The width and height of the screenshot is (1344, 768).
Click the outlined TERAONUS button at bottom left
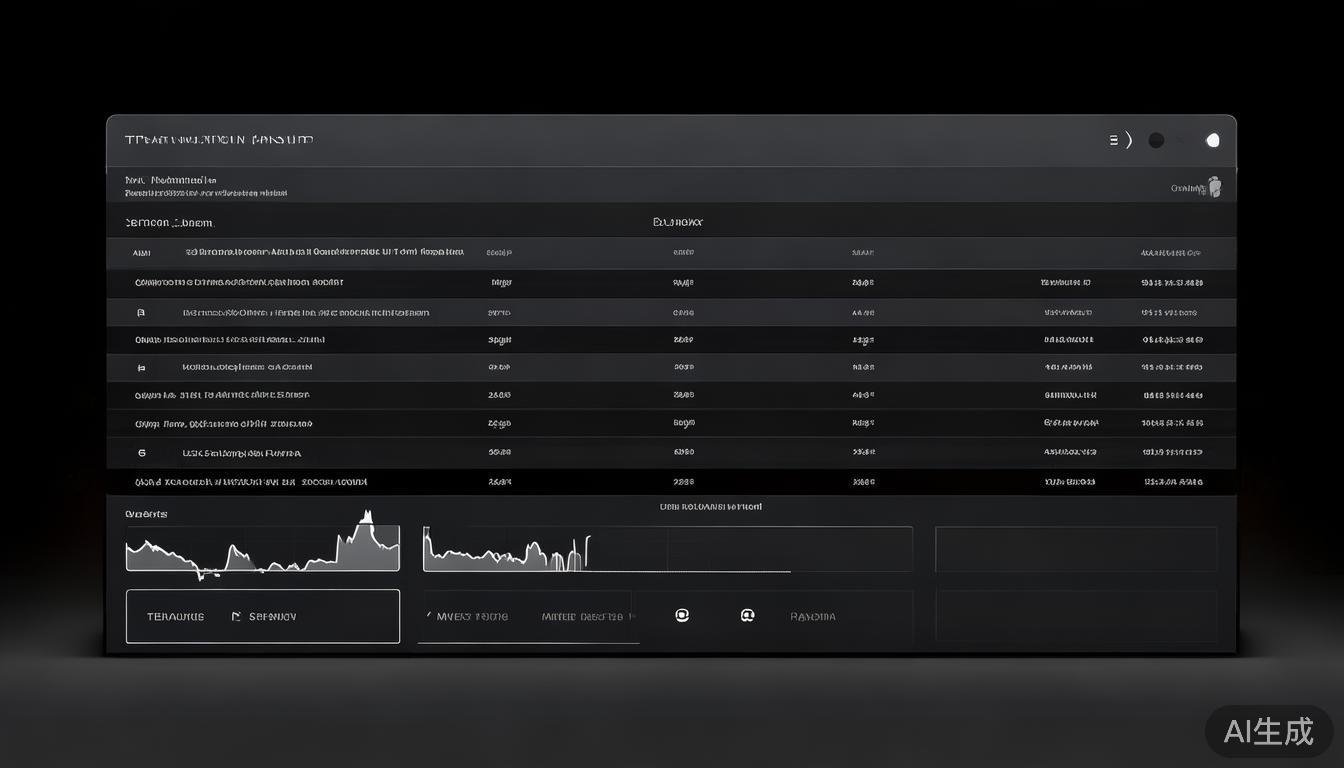click(263, 617)
